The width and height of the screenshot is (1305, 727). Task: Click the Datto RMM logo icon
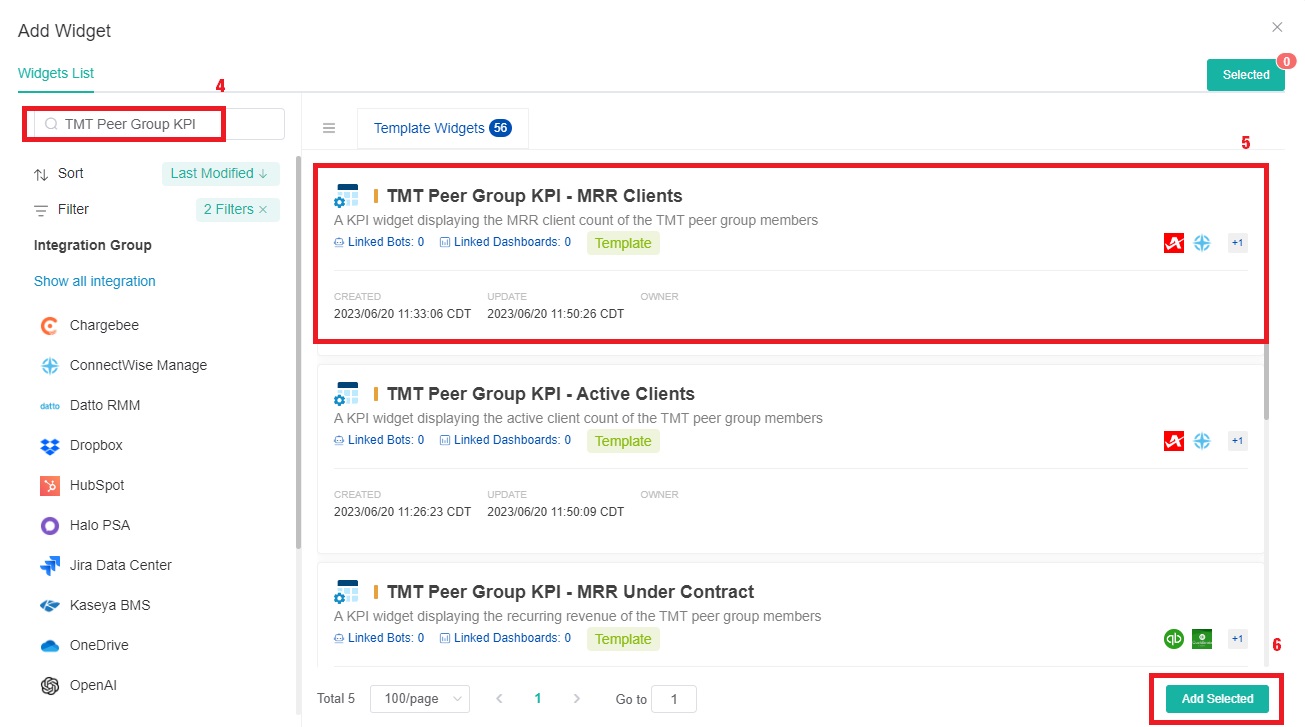(50, 406)
